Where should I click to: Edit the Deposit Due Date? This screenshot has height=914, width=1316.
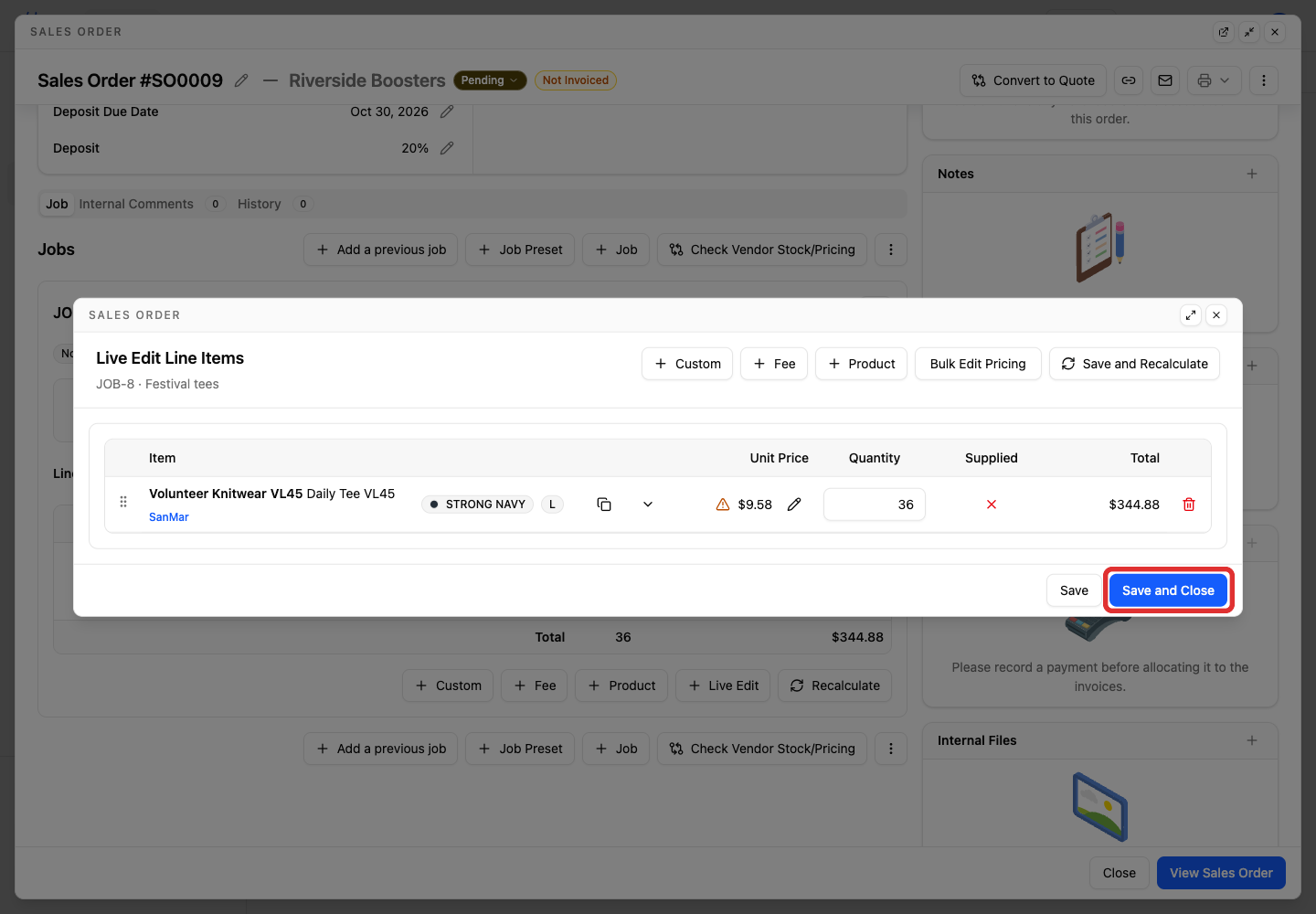(447, 112)
